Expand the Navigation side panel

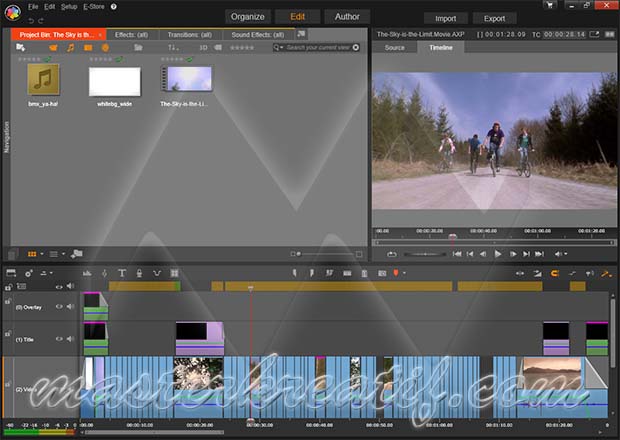pyautogui.click(x=6, y=137)
